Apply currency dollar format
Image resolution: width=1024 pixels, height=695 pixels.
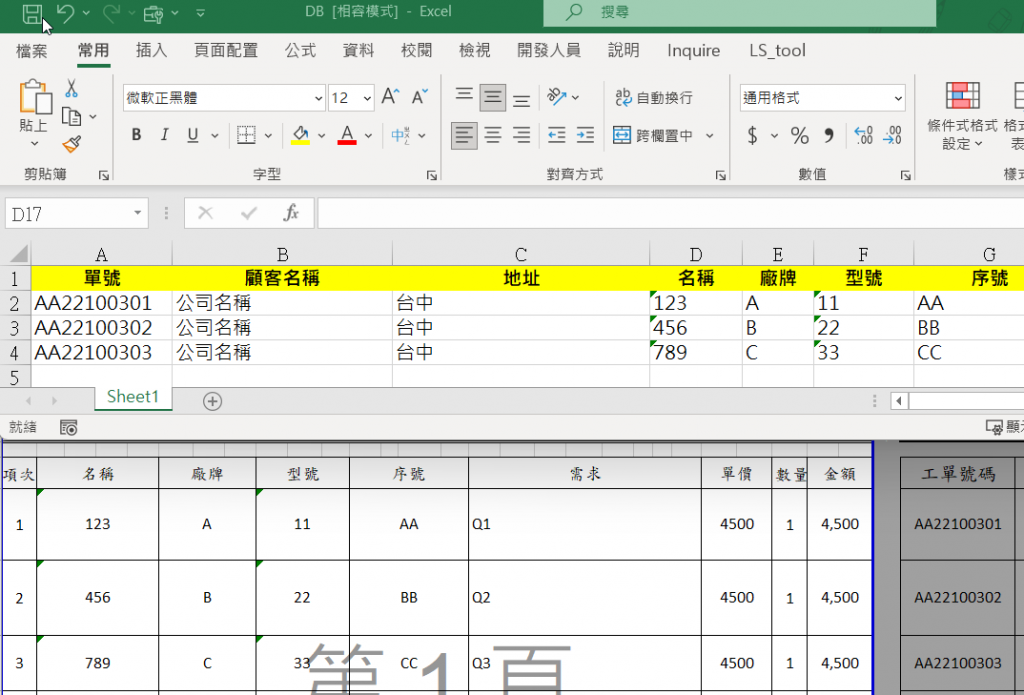[752, 136]
